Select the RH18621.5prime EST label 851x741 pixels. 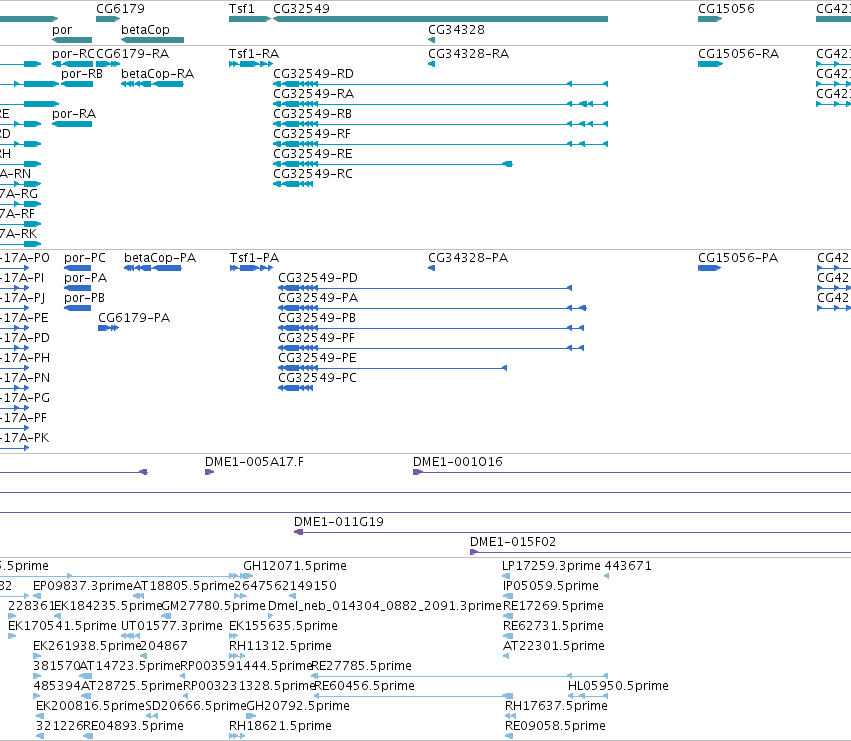pos(280,726)
